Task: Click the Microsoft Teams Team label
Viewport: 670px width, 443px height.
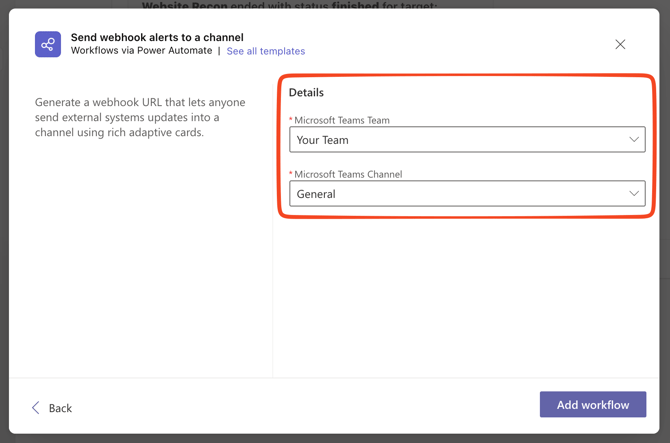Action: click(342, 120)
